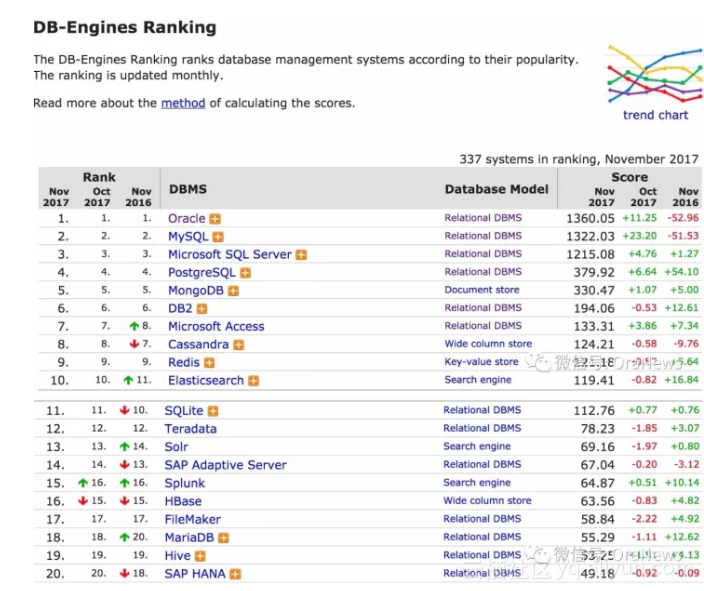Open the FileMaker link

point(193,520)
